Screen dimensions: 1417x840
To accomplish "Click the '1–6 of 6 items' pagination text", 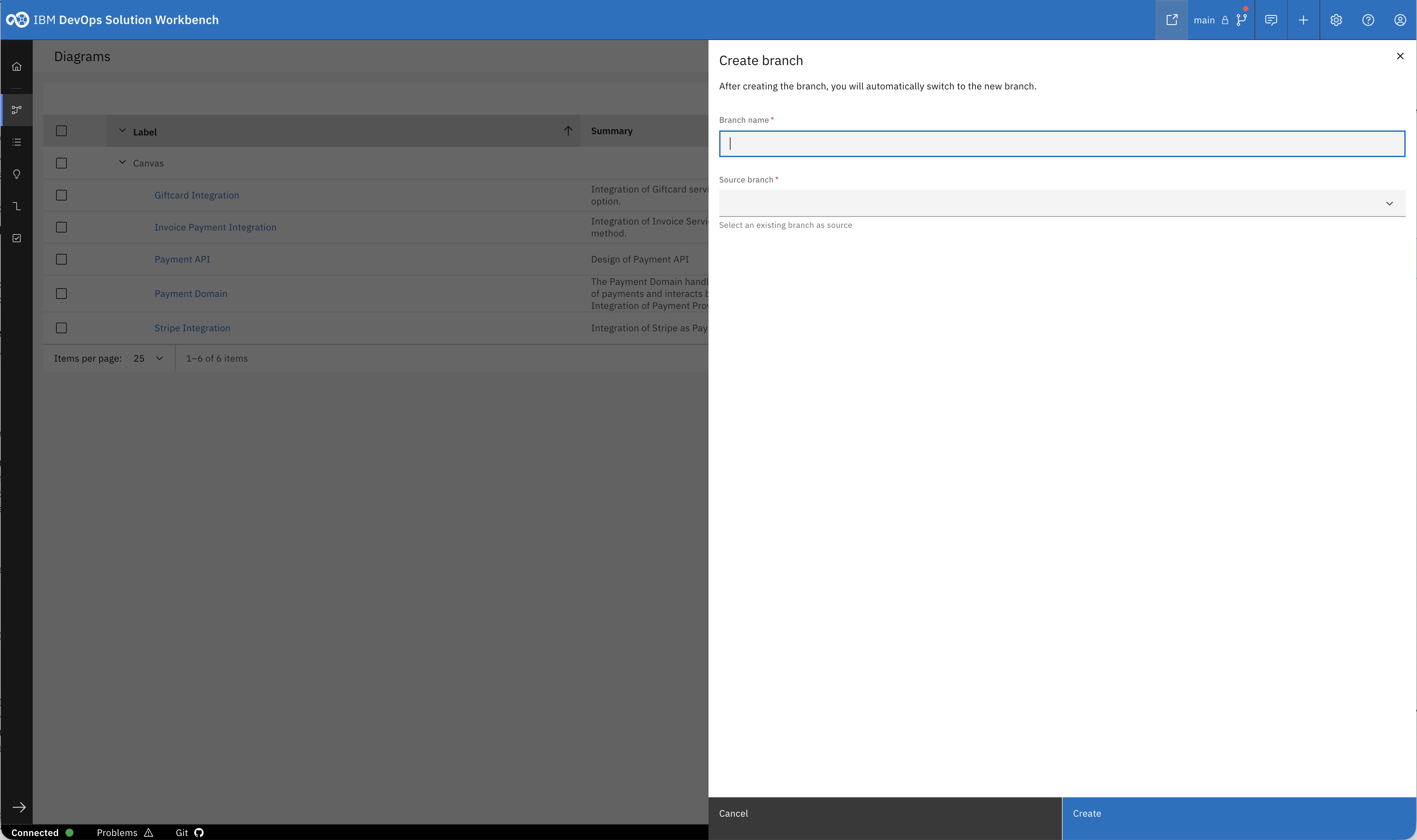I will pyautogui.click(x=217, y=358).
